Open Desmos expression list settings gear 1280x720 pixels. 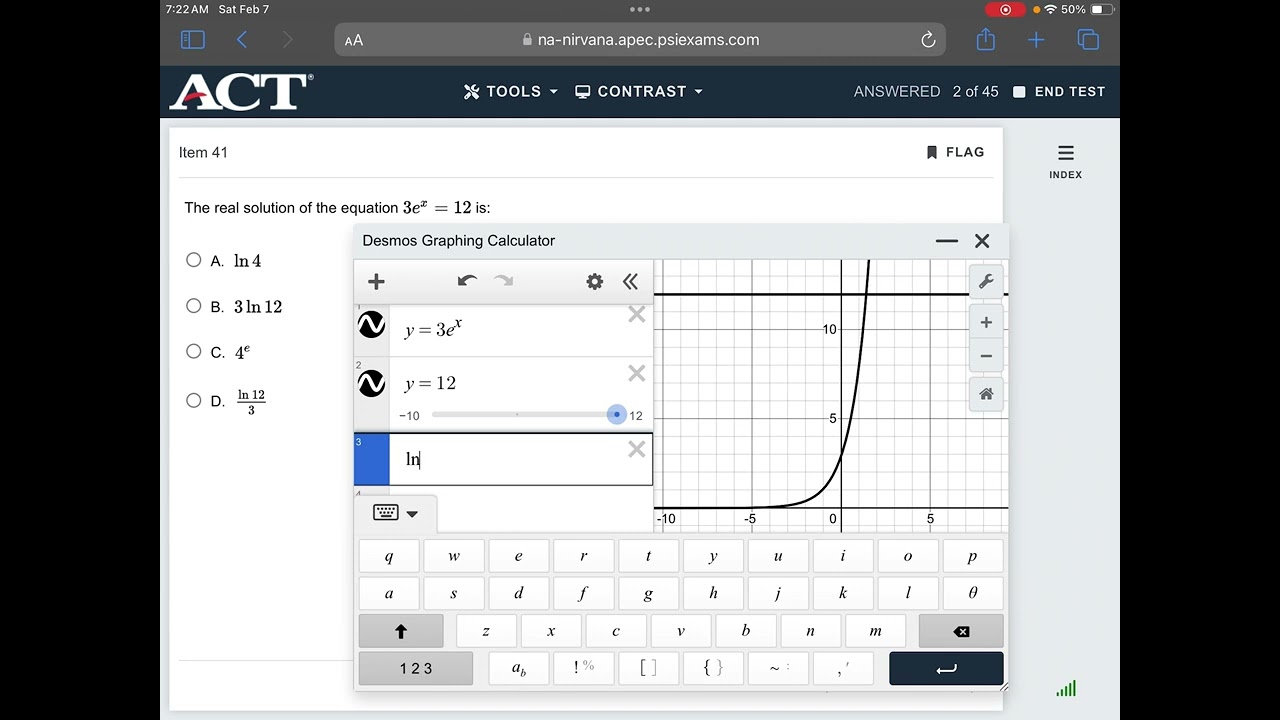coord(595,282)
